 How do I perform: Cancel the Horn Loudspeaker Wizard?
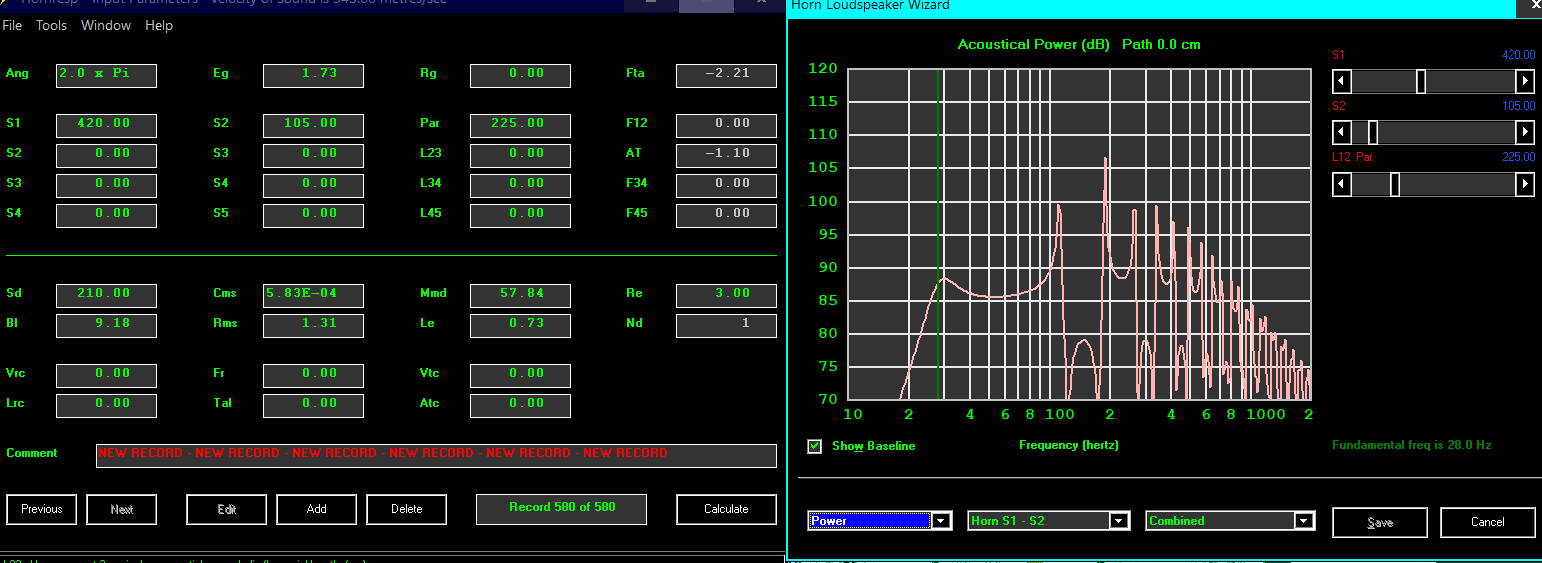(1488, 522)
